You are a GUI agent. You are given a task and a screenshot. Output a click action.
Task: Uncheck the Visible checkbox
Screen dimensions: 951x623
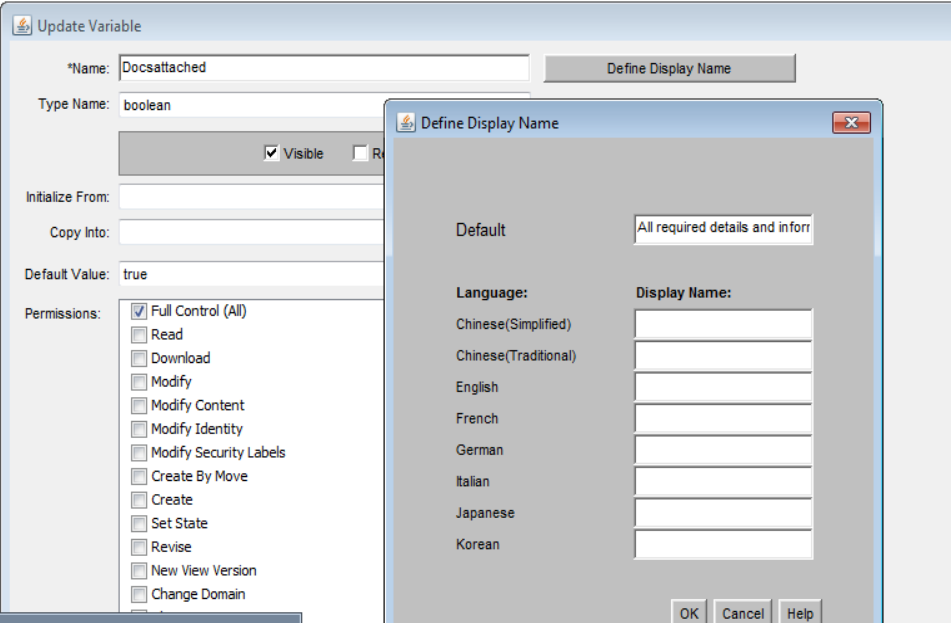pos(271,153)
